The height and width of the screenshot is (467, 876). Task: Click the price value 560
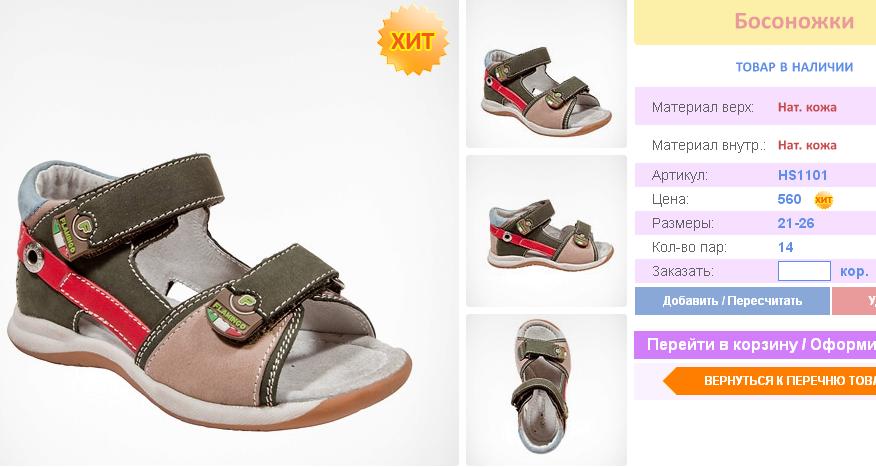[789, 199]
